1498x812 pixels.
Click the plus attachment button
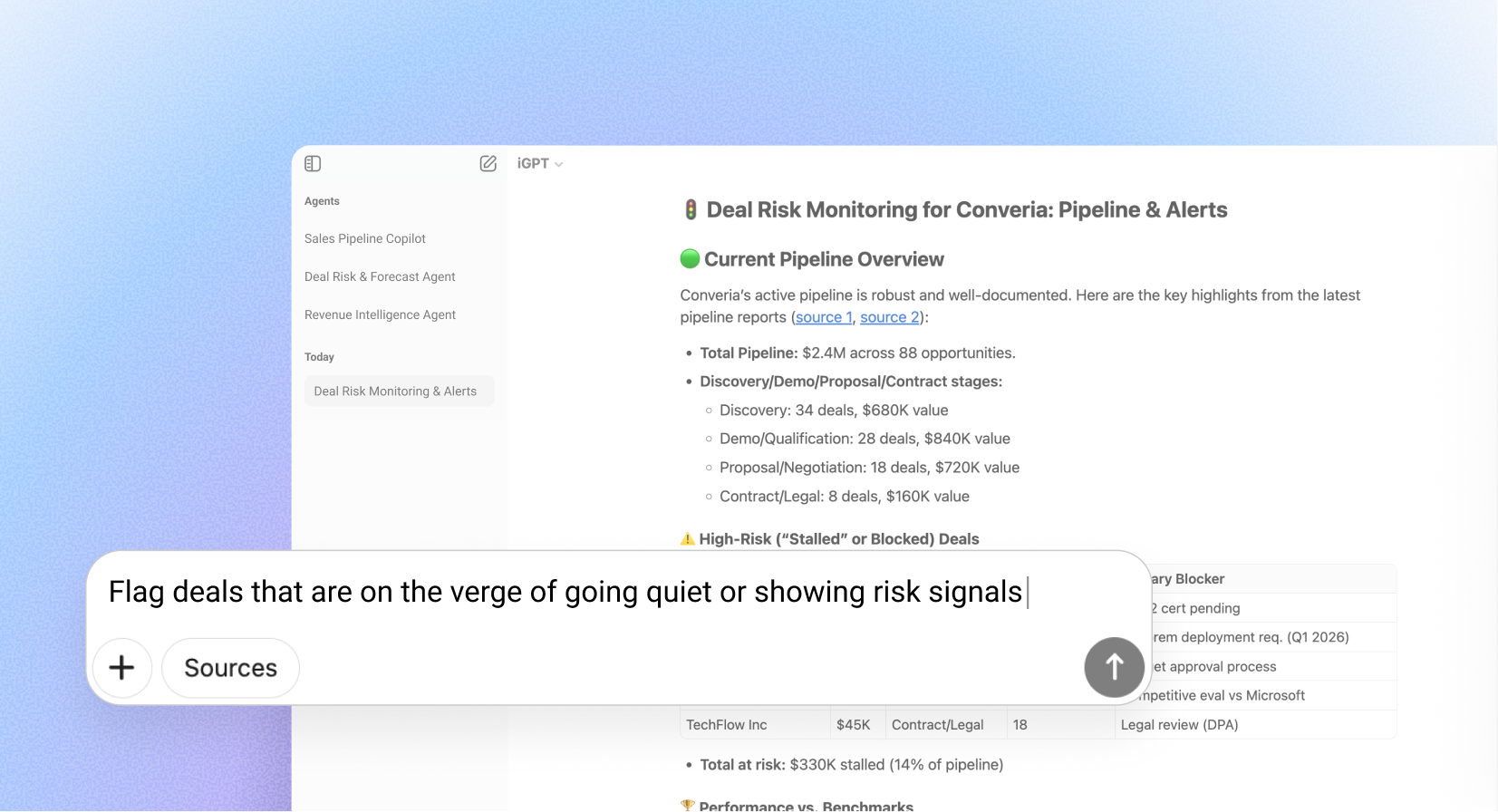(x=121, y=668)
